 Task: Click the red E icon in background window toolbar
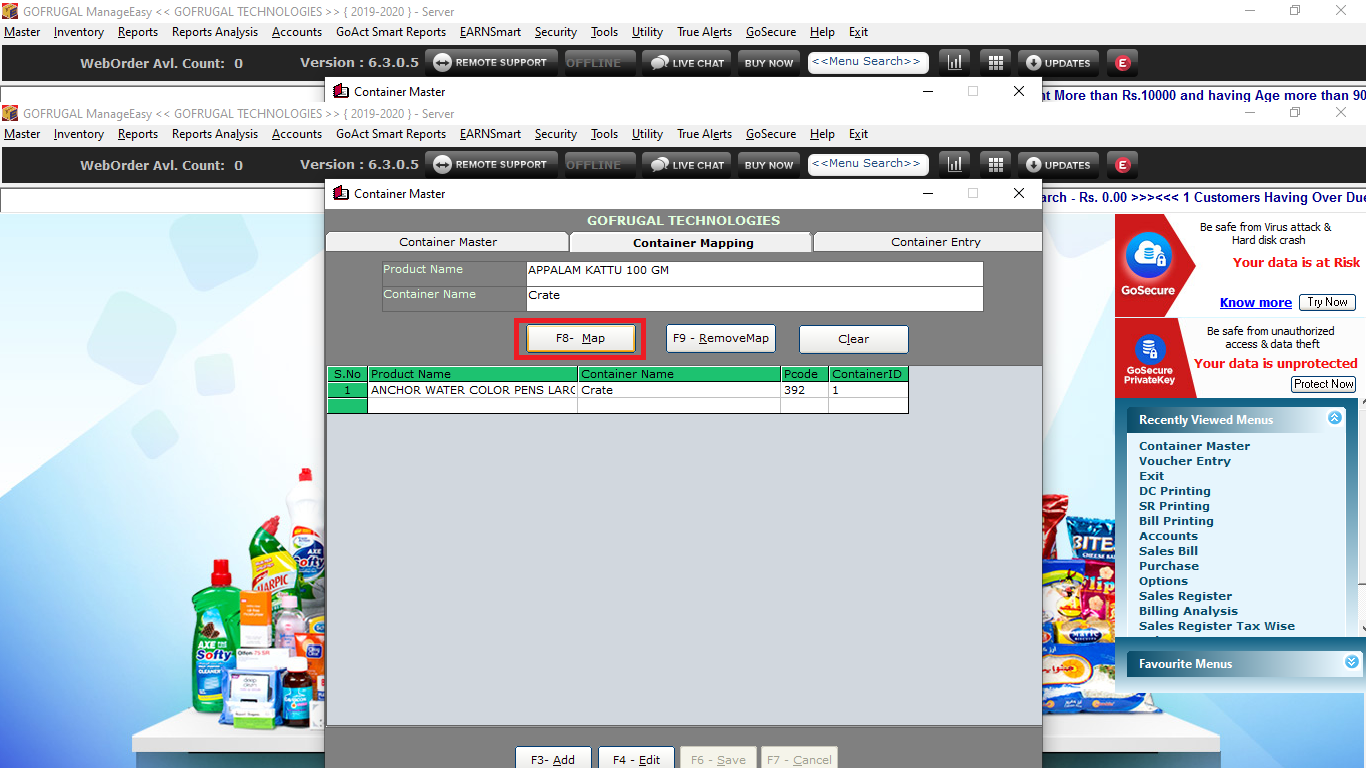click(1123, 62)
